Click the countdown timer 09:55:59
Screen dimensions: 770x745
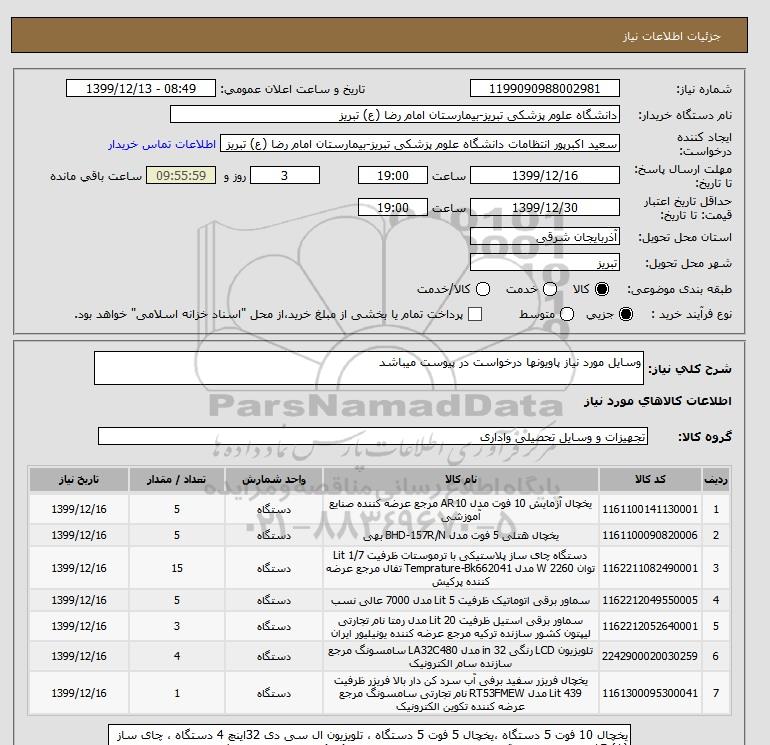pyautogui.click(x=181, y=175)
